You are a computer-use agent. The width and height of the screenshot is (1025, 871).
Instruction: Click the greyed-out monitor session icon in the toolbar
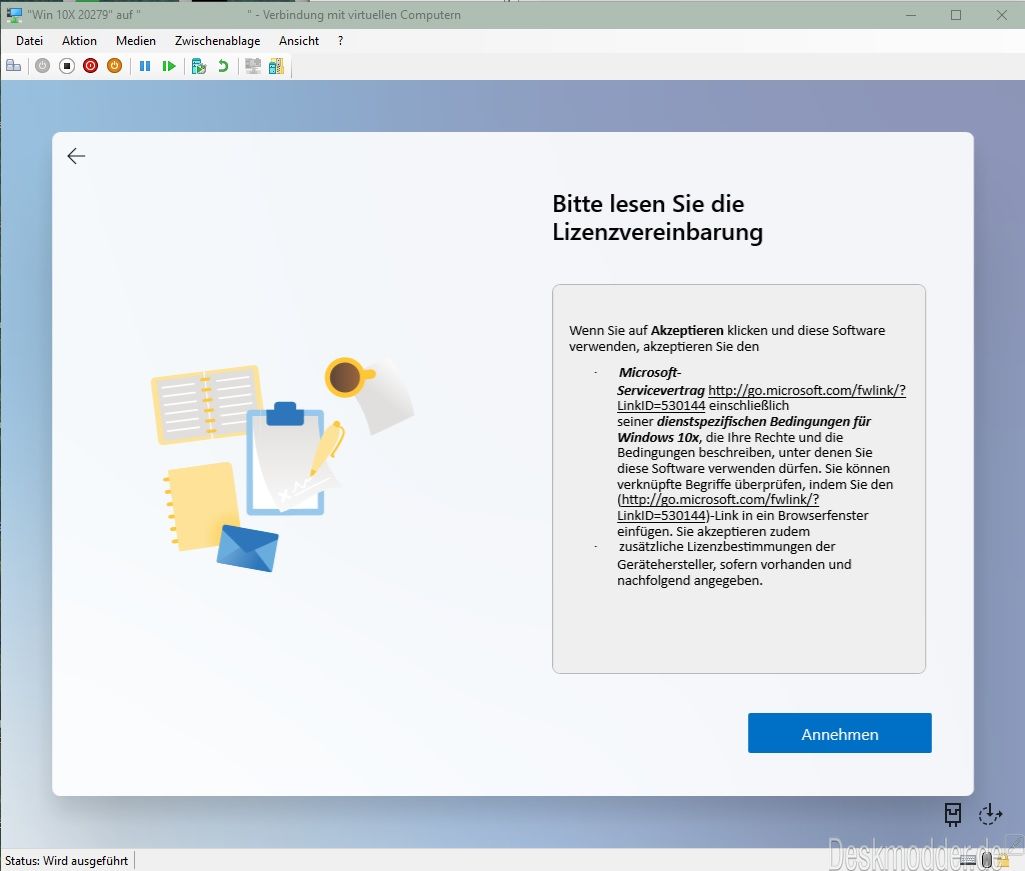pyautogui.click(x=253, y=66)
